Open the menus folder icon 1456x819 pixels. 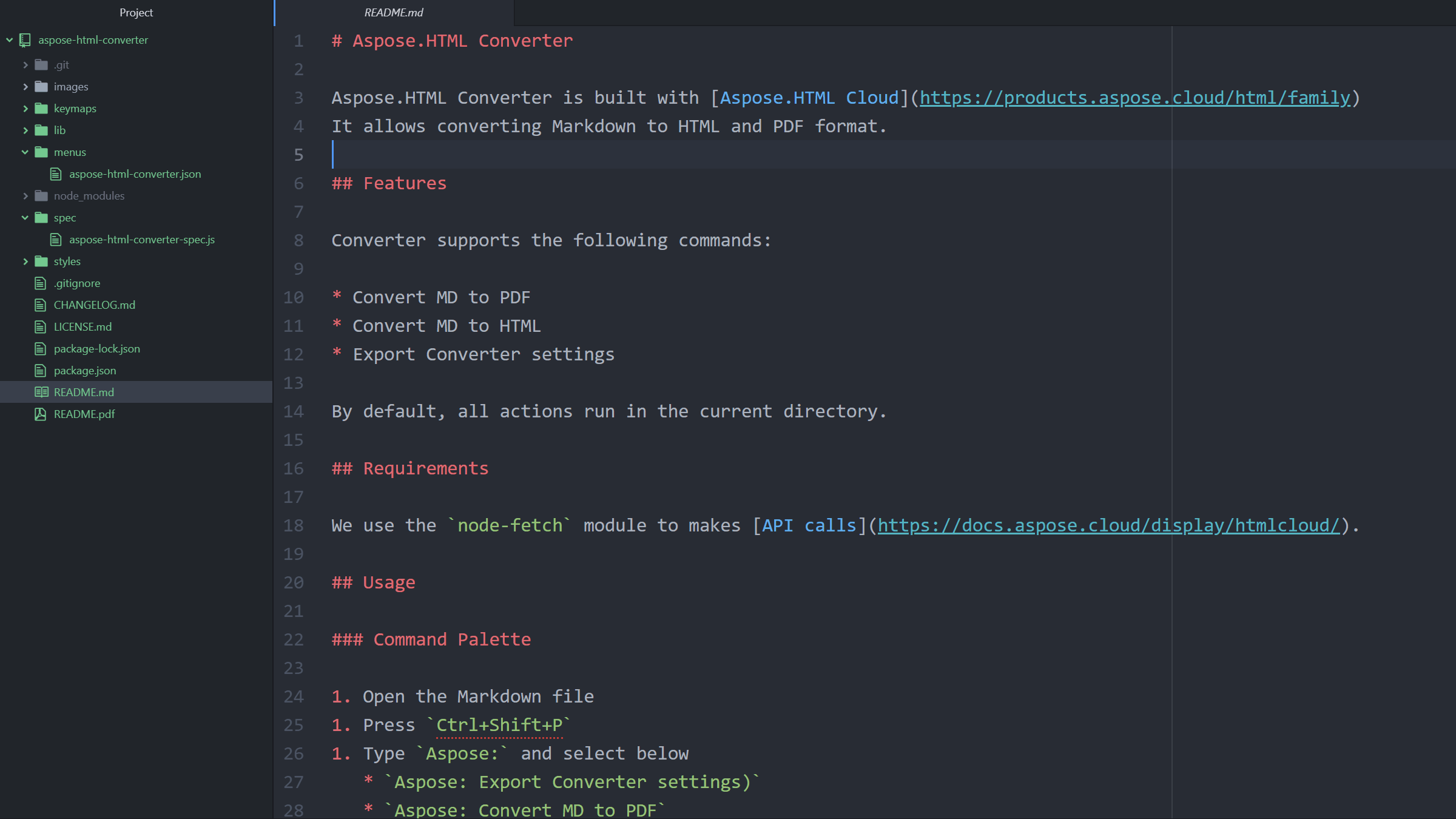tap(41, 151)
